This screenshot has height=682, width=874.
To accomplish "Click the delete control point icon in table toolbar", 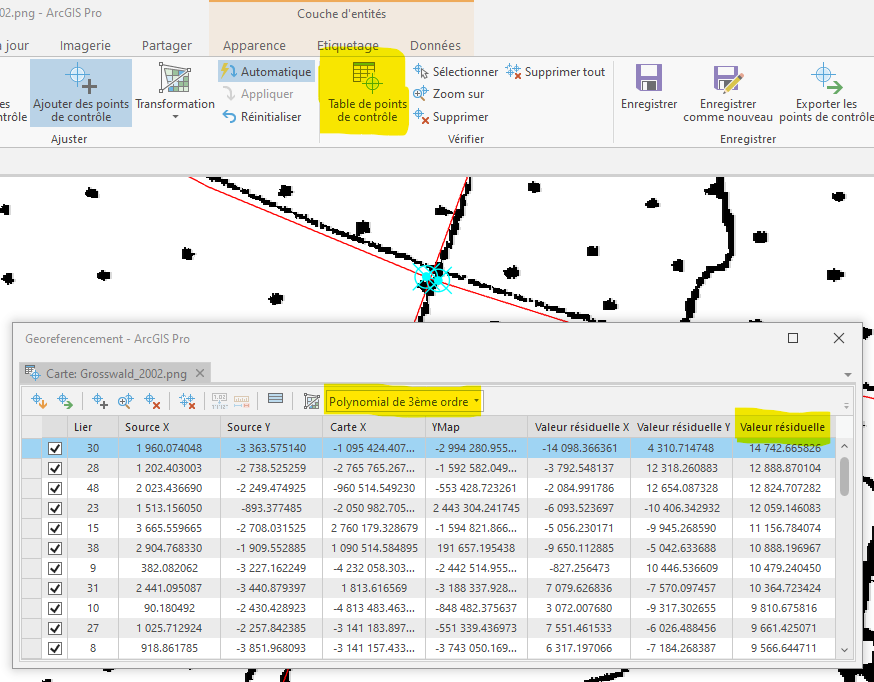I will tap(152, 401).
